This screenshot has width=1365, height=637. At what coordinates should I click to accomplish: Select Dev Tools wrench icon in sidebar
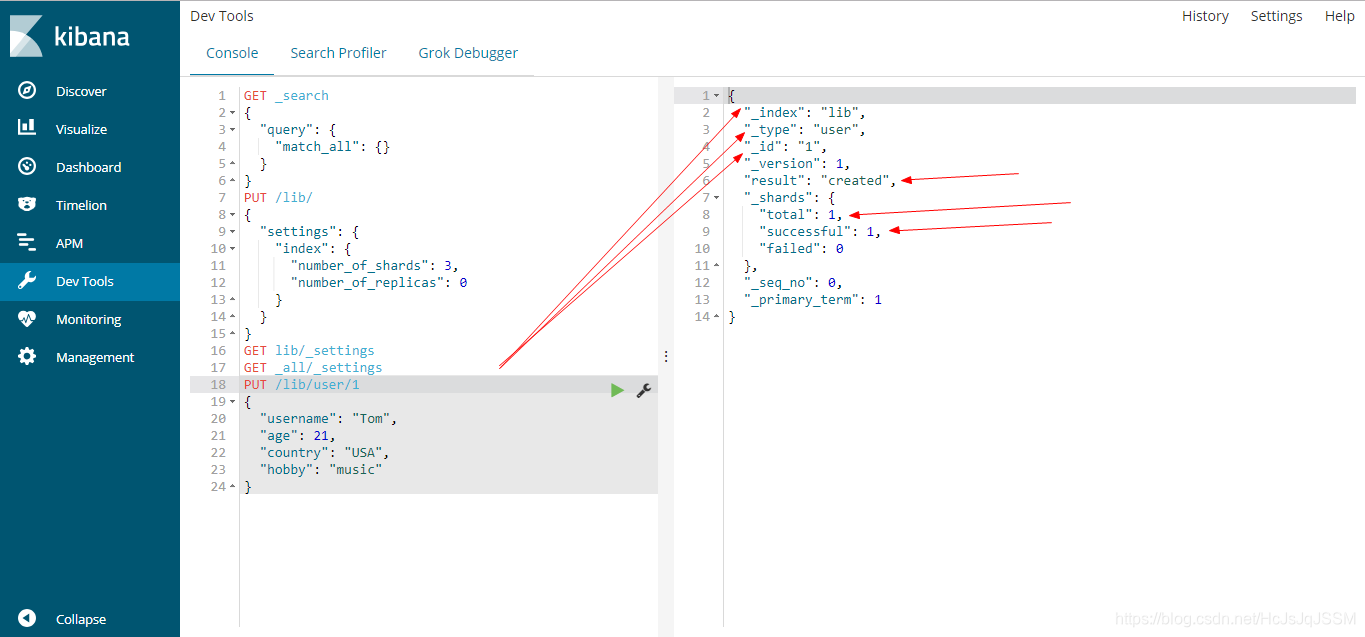tap(27, 281)
